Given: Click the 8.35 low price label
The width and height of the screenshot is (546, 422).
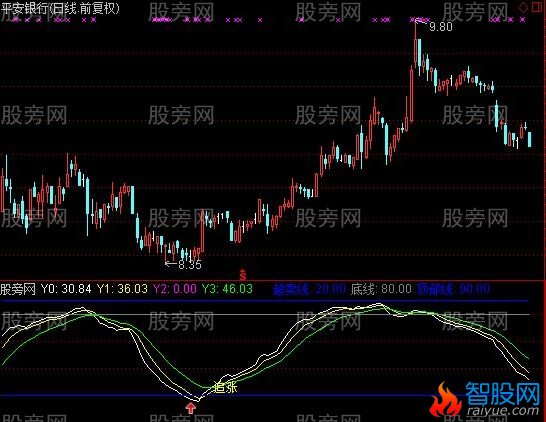Looking at the screenshot, I should point(190,265).
